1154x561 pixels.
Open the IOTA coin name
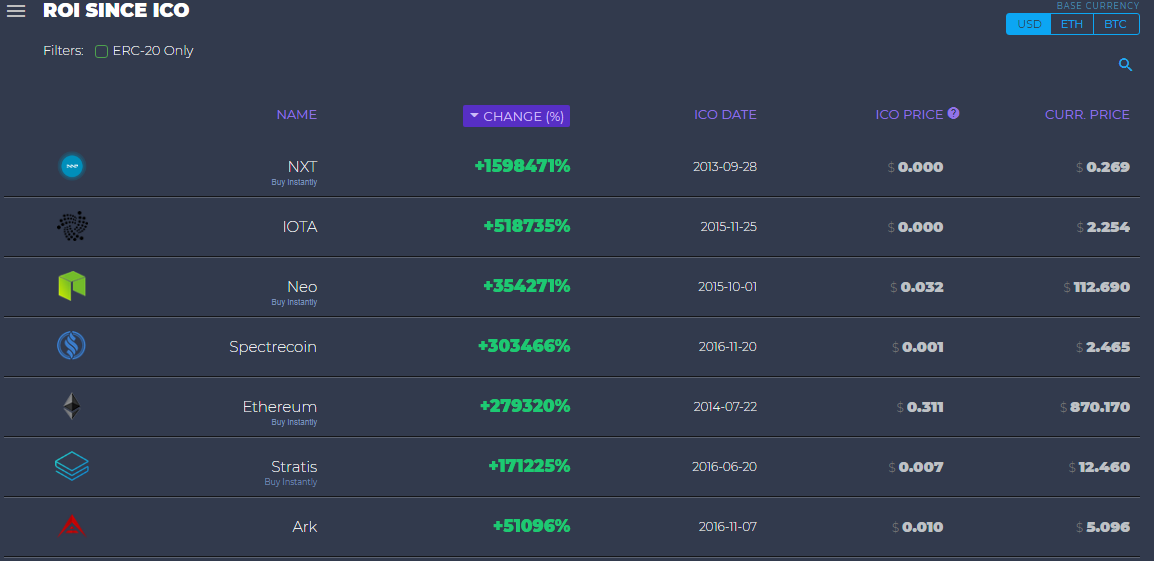[300, 227]
